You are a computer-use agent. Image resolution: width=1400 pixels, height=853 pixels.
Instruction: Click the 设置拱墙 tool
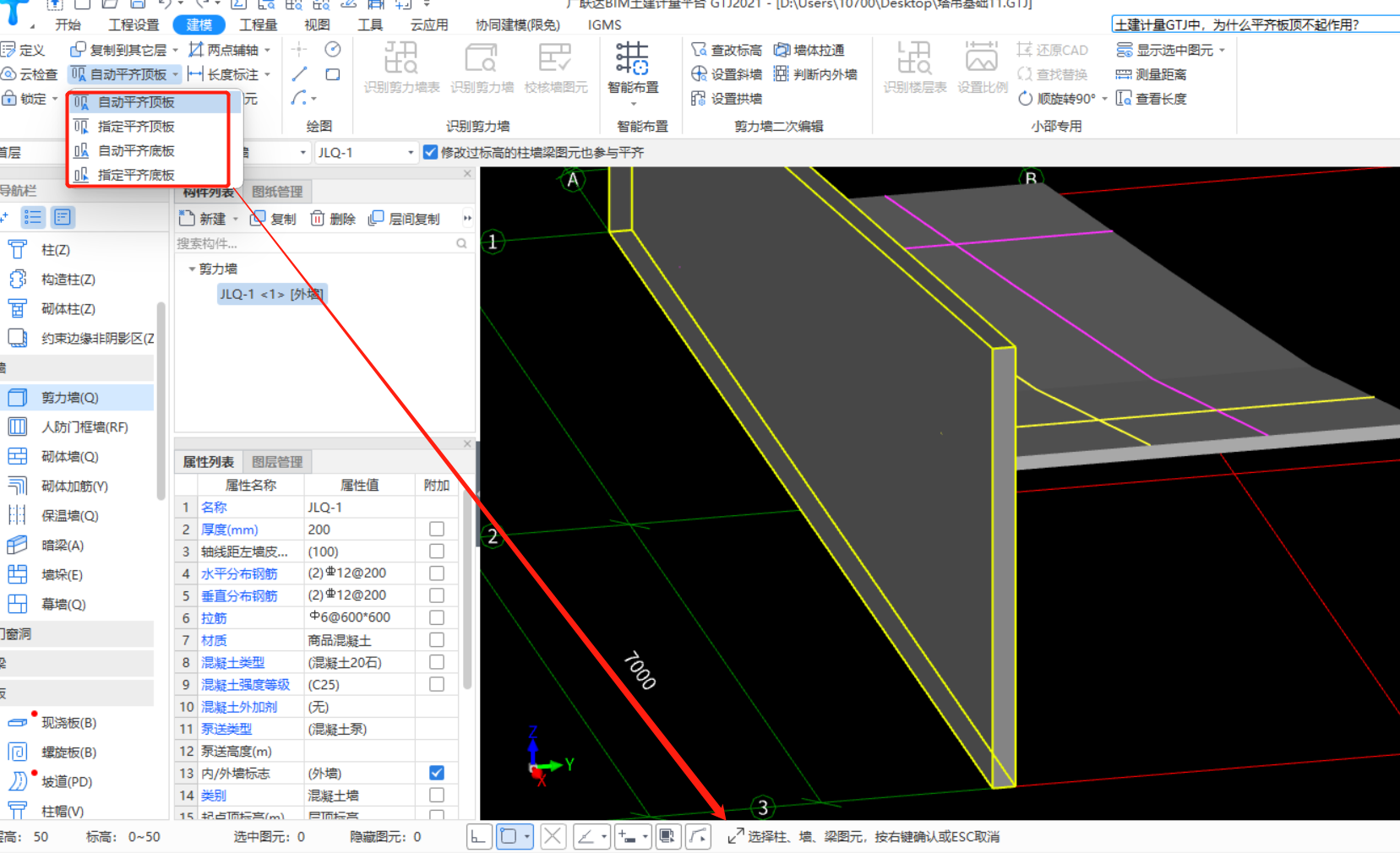[x=726, y=99]
